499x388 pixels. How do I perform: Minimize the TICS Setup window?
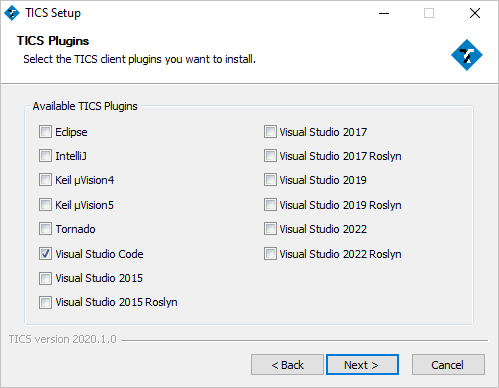click(384, 13)
